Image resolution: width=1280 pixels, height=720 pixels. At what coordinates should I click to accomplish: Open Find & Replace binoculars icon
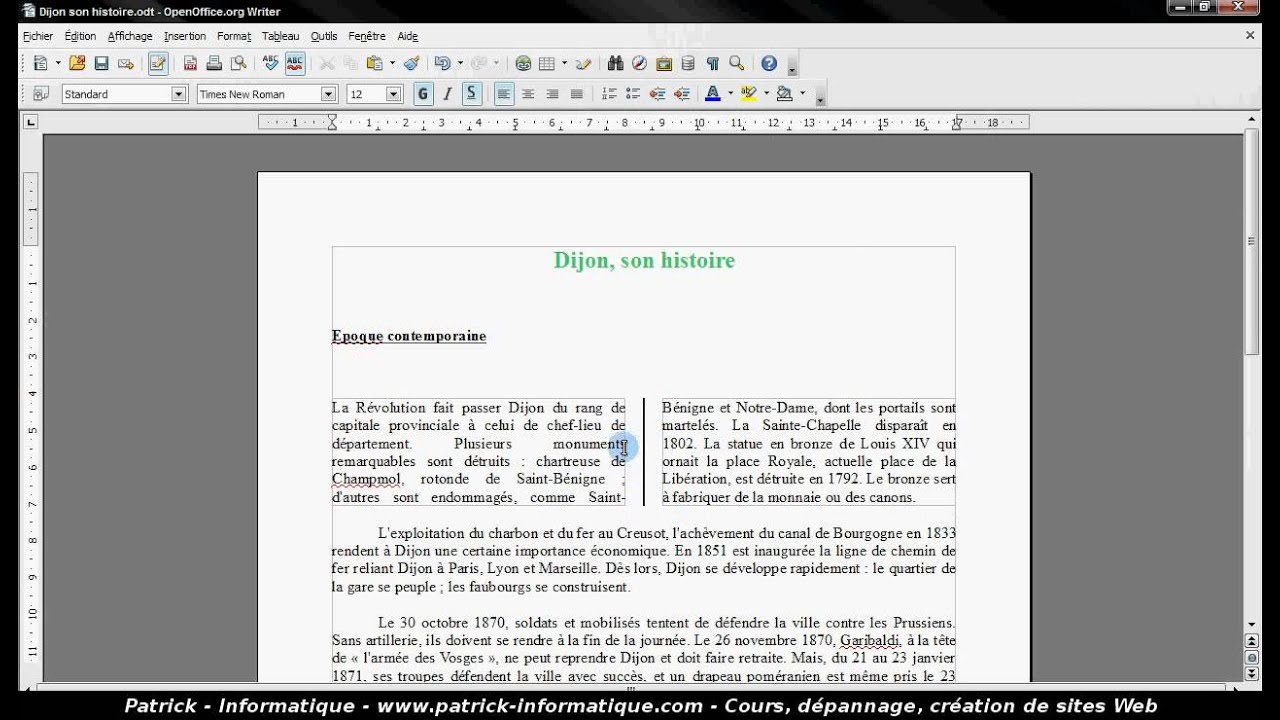point(615,63)
